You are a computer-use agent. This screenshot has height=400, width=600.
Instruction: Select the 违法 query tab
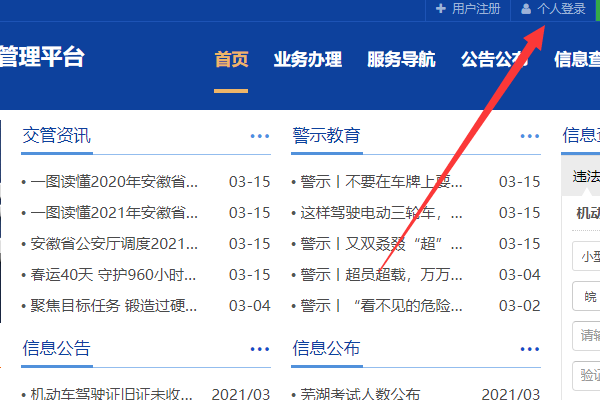pos(585,176)
